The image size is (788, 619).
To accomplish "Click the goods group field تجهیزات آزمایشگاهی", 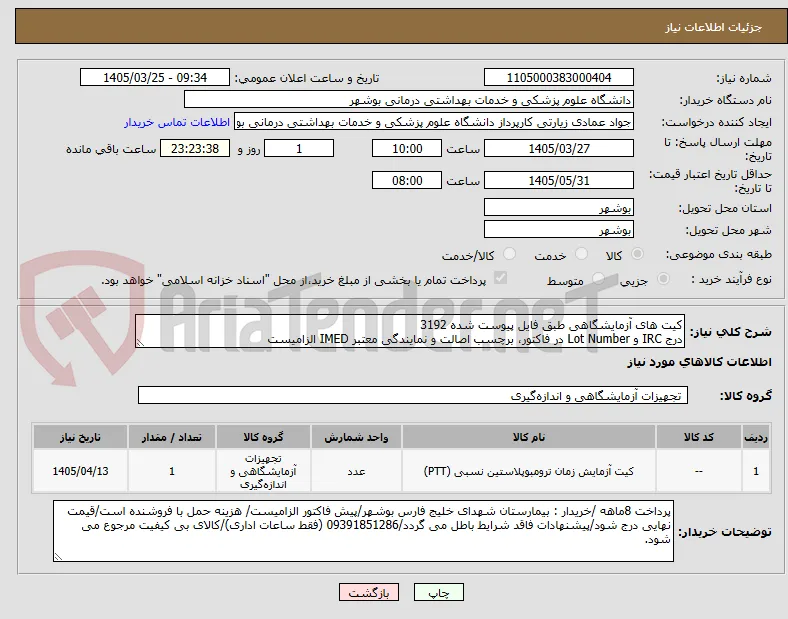I will tap(413, 395).
